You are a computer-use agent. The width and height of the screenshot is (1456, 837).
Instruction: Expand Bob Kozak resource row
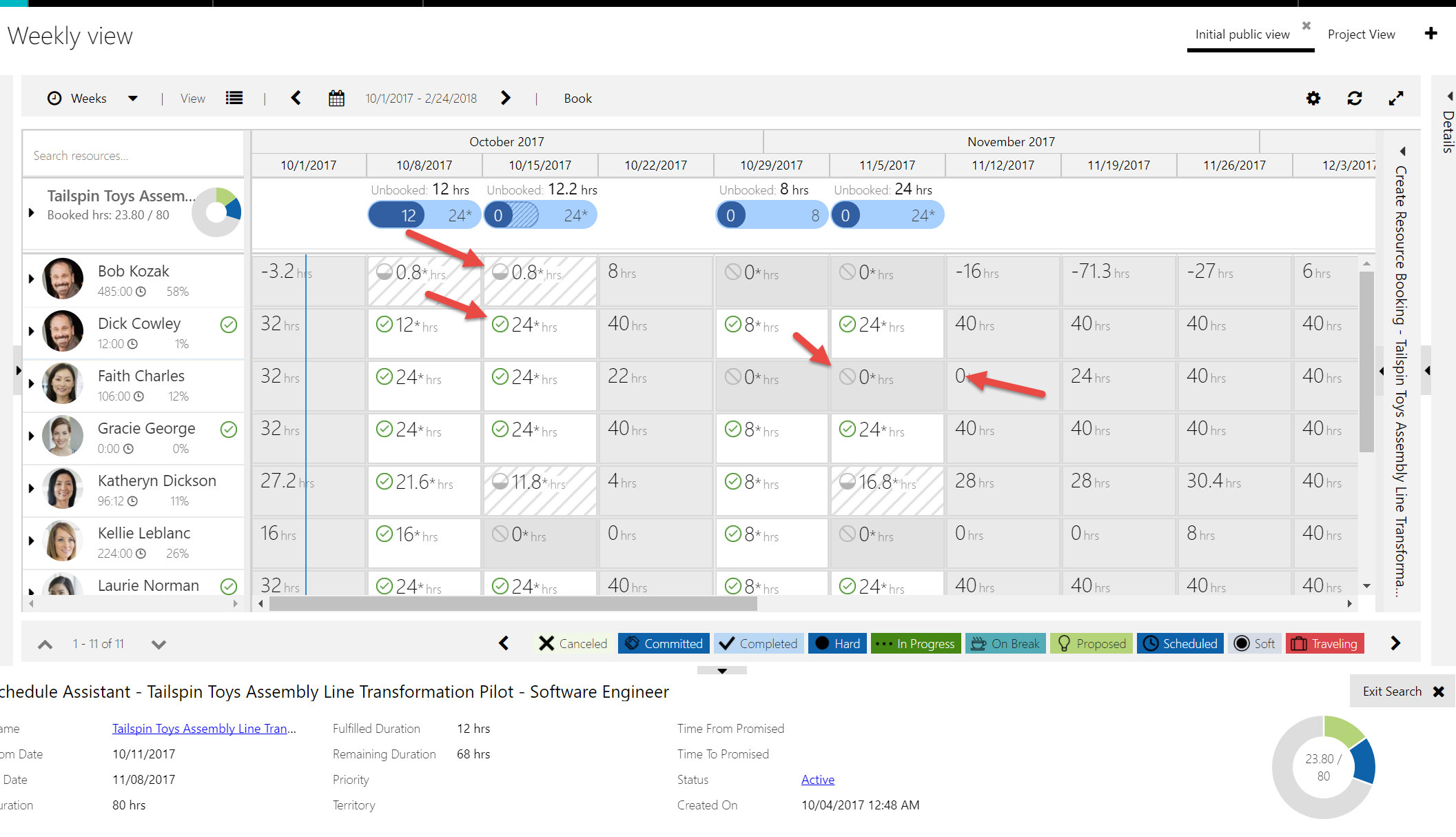tap(31, 279)
